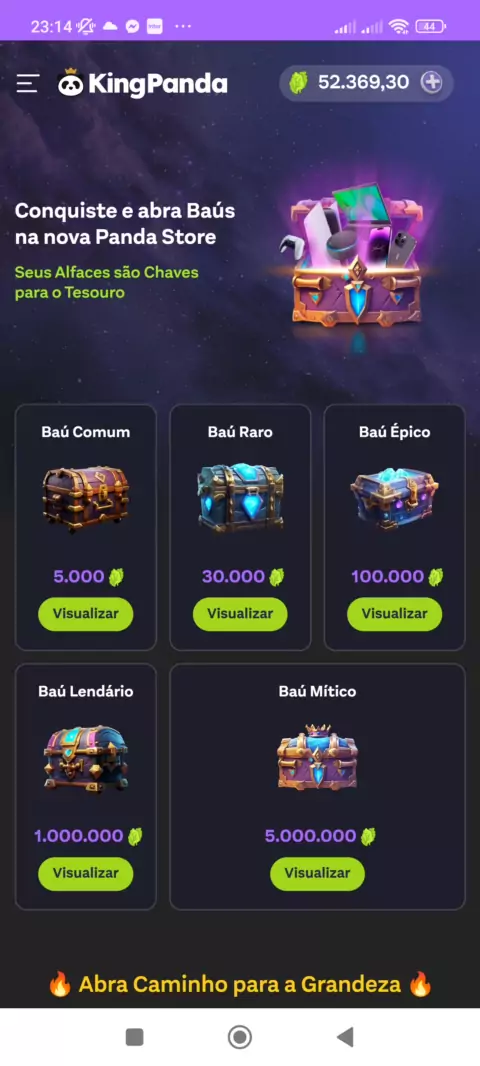Image resolution: width=480 pixels, height=1066 pixels.
Task: Select the Baú Raro chest image
Action: point(240,499)
